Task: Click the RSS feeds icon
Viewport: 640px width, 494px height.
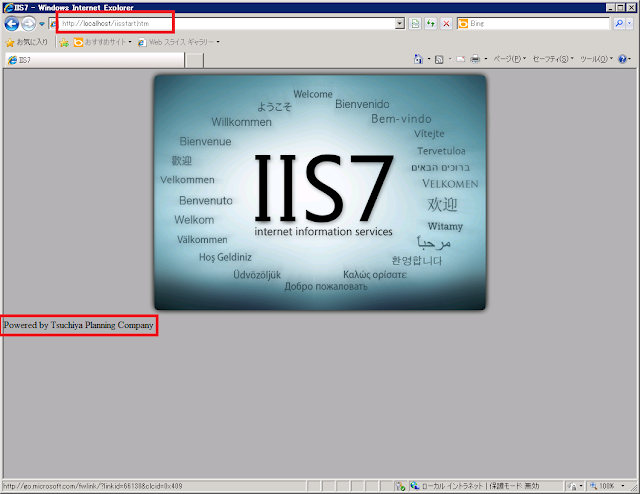Action: 439,60
